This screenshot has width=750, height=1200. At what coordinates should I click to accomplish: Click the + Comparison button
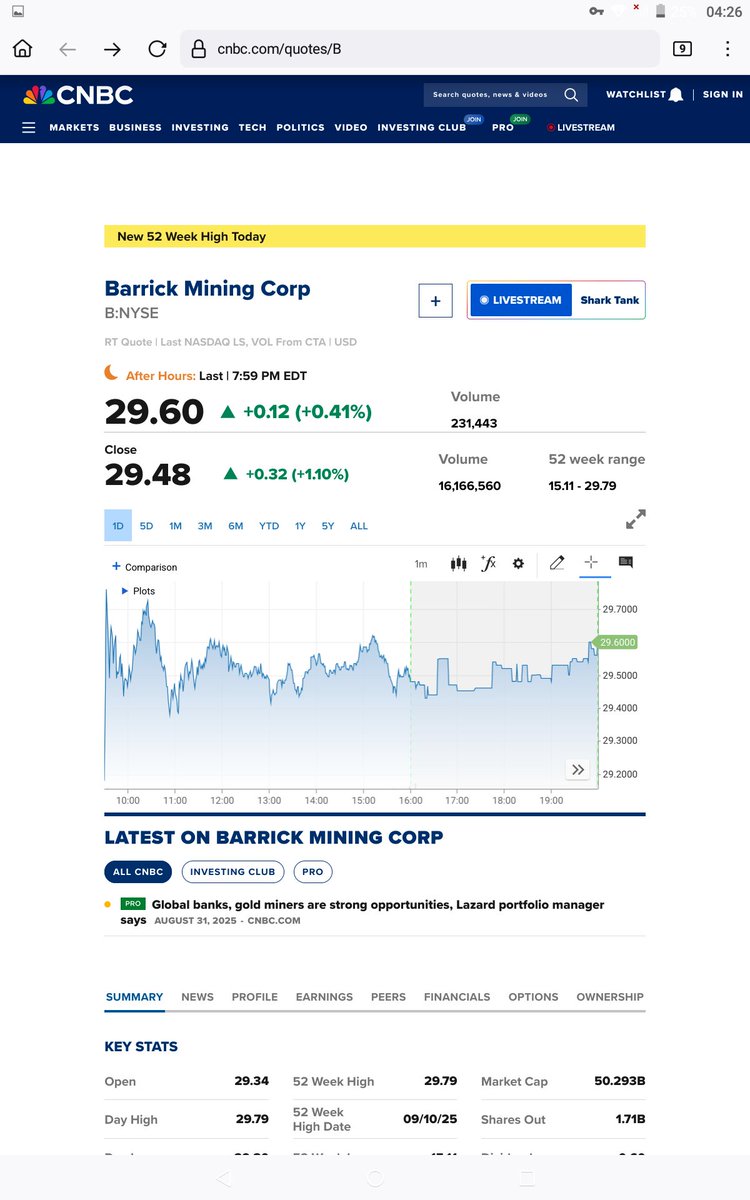[x=145, y=567]
